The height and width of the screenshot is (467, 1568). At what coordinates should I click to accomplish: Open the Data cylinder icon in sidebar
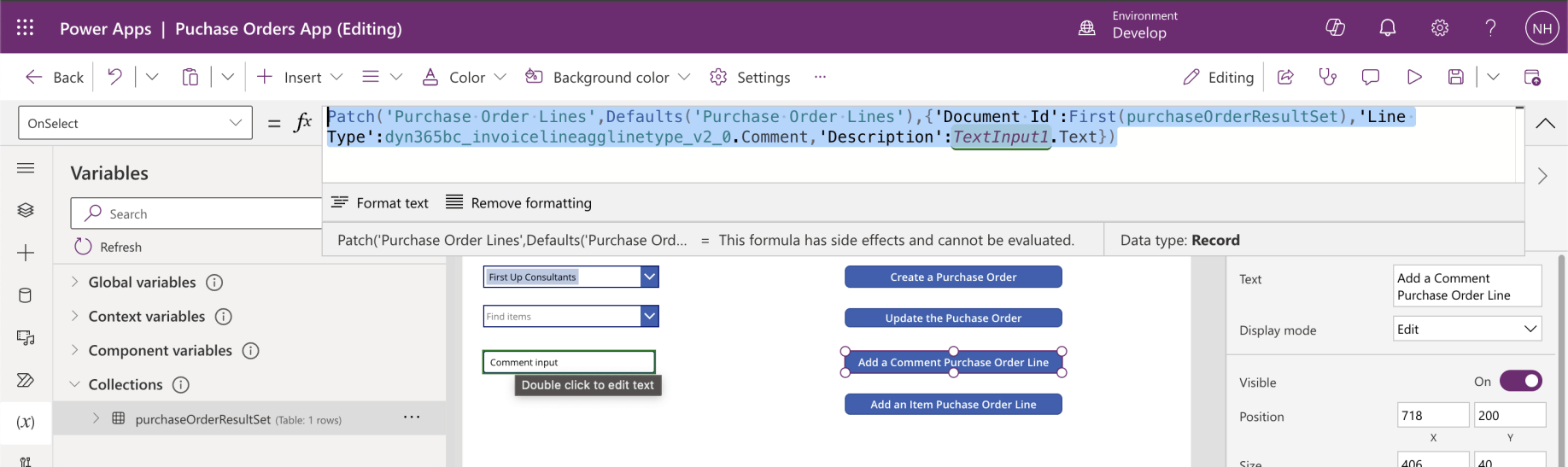26,295
